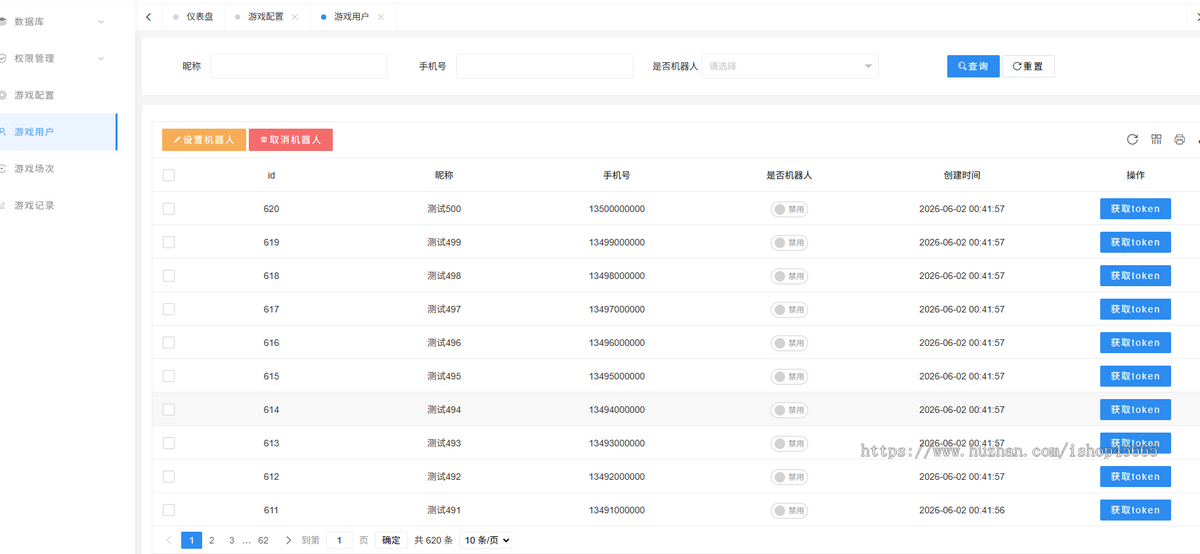The height and width of the screenshot is (554, 1200).
Task: Jump to last page 62
Action: pyautogui.click(x=263, y=540)
